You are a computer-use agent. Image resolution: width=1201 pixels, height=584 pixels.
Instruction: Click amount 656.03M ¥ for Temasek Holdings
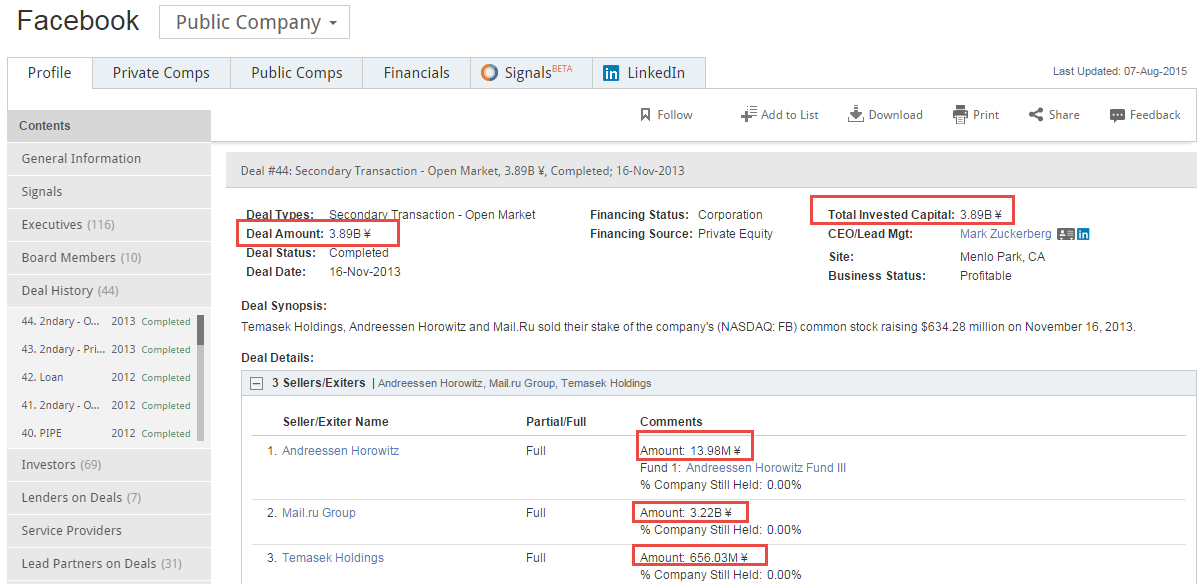(720, 558)
